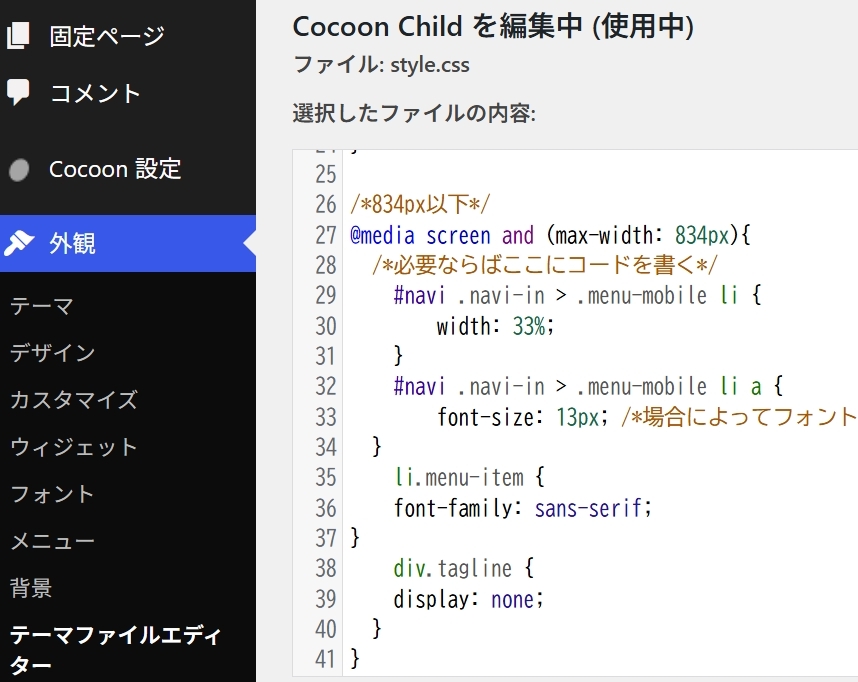Go to テーマ submenu
858x682 pixels.
tap(42, 305)
